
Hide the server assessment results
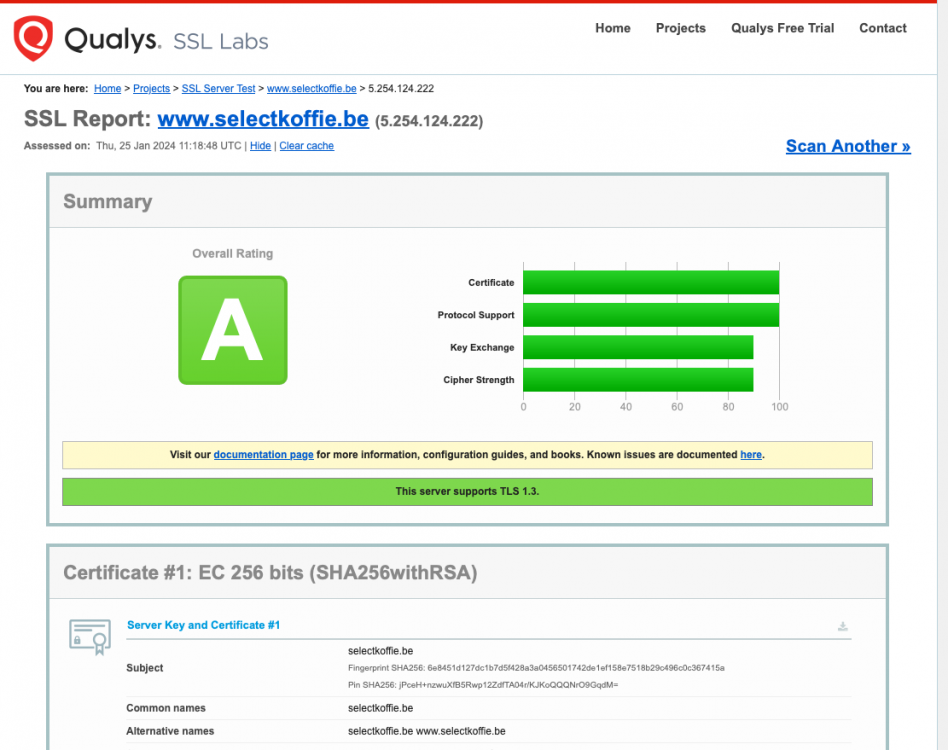[x=260, y=146]
